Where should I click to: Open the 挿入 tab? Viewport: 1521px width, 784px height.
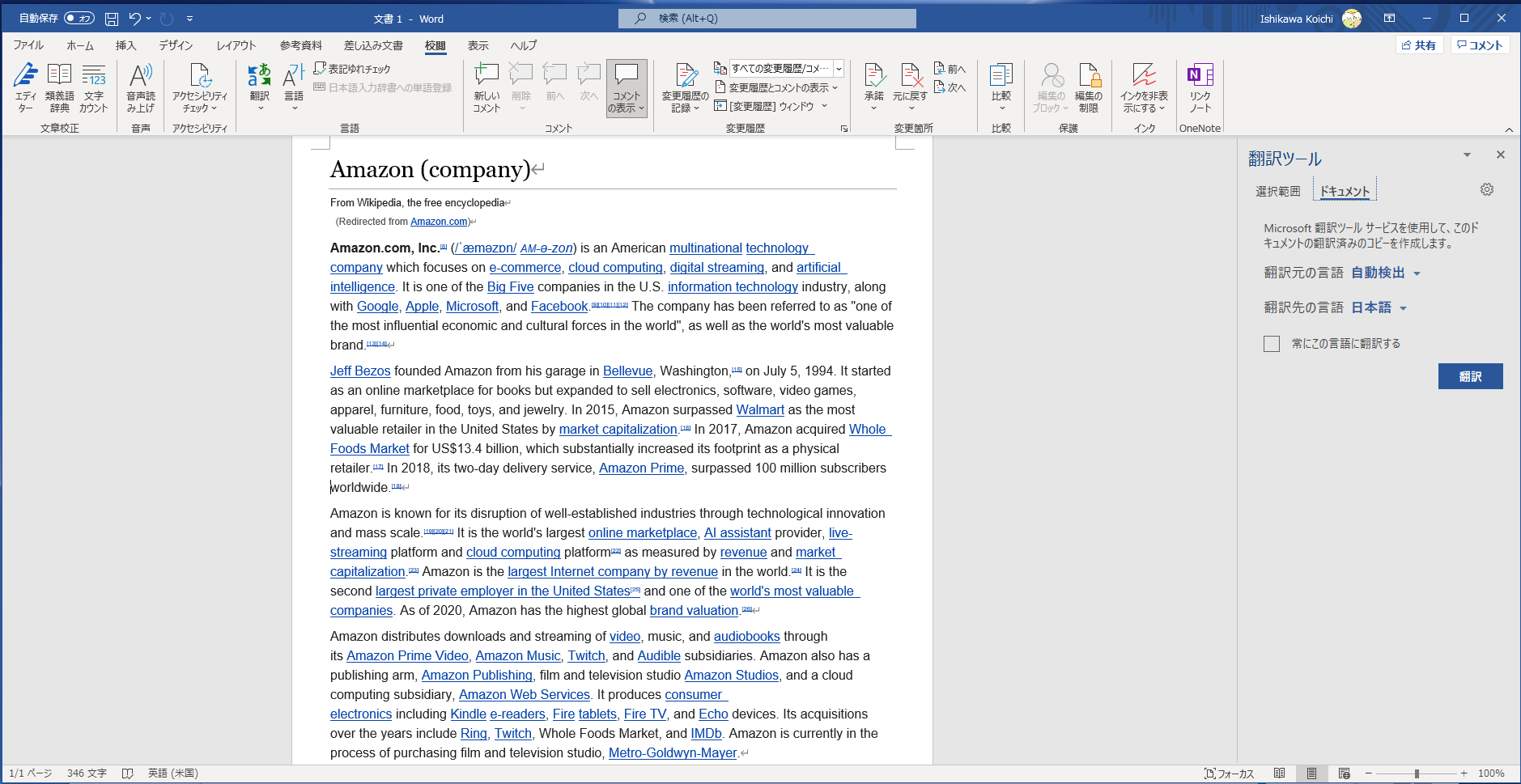(x=126, y=45)
